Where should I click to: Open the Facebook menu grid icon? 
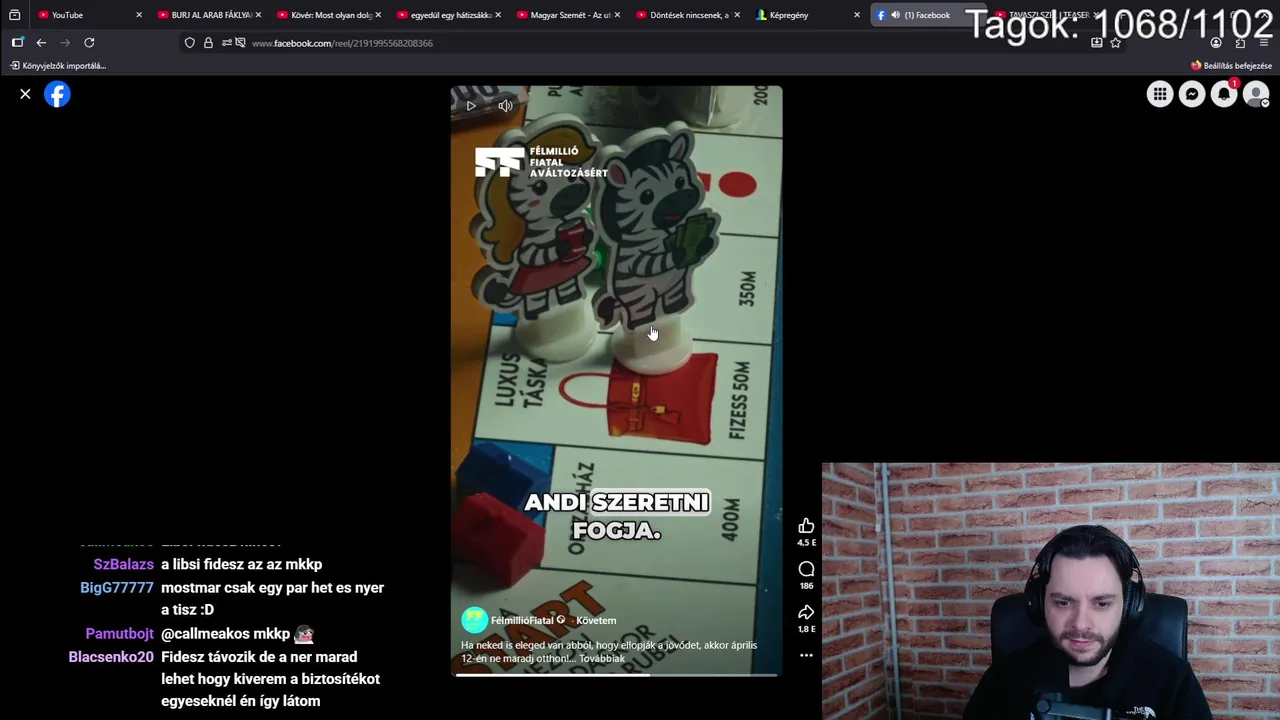click(x=1159, y=94)
